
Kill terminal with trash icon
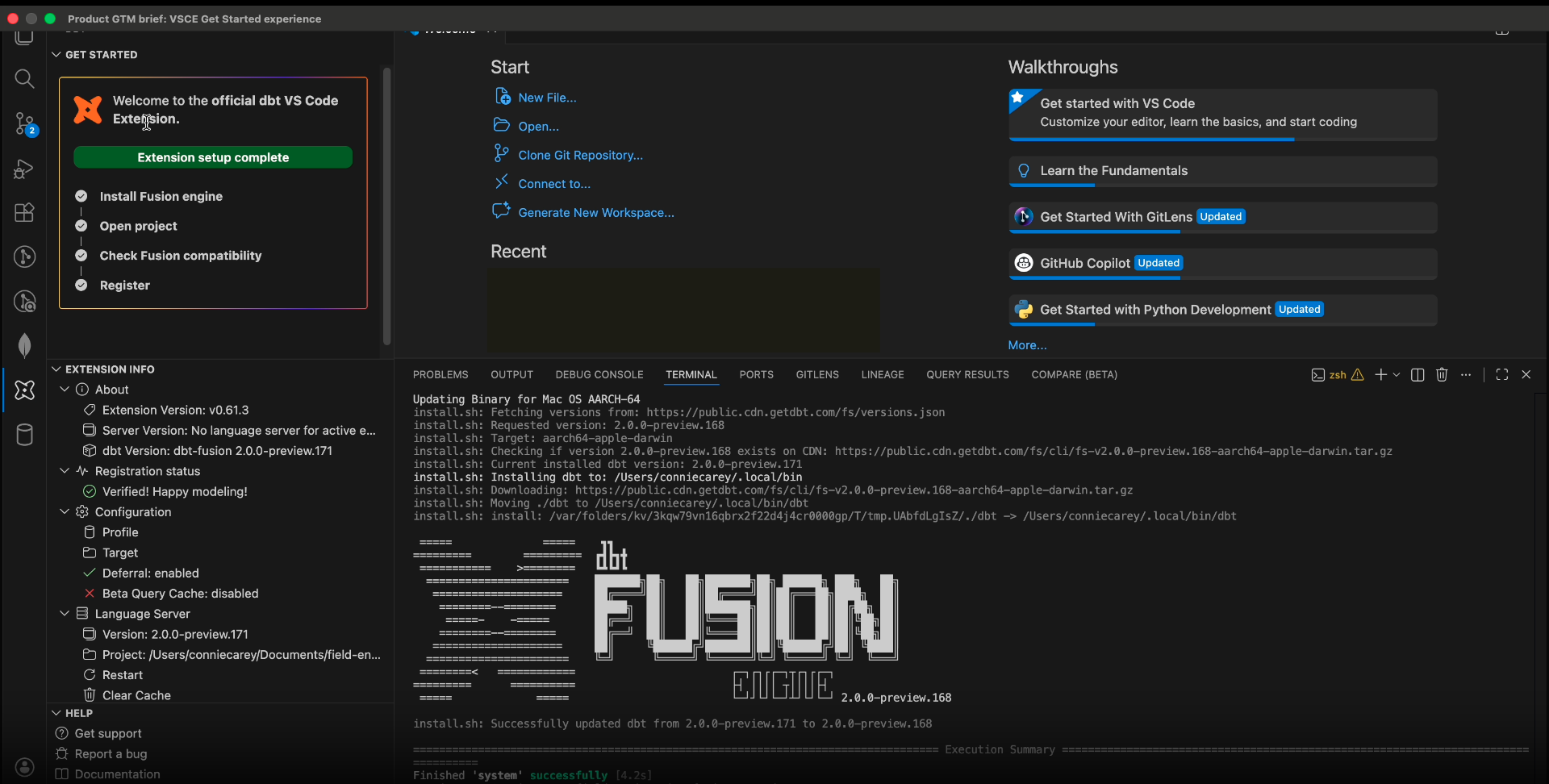click(x=1442, y=374)
